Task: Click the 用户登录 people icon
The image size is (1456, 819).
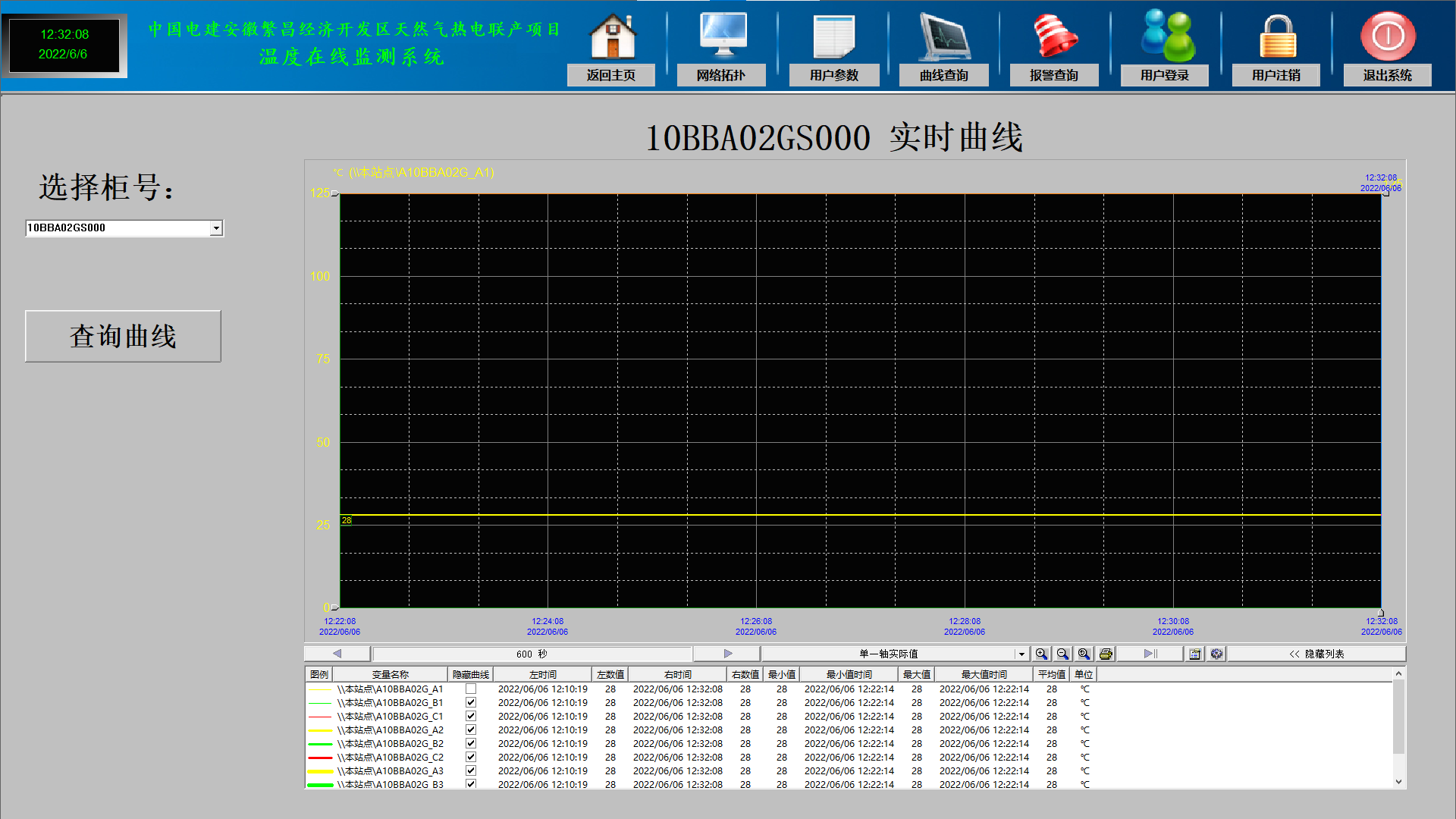Action: tap(1166, 36)
